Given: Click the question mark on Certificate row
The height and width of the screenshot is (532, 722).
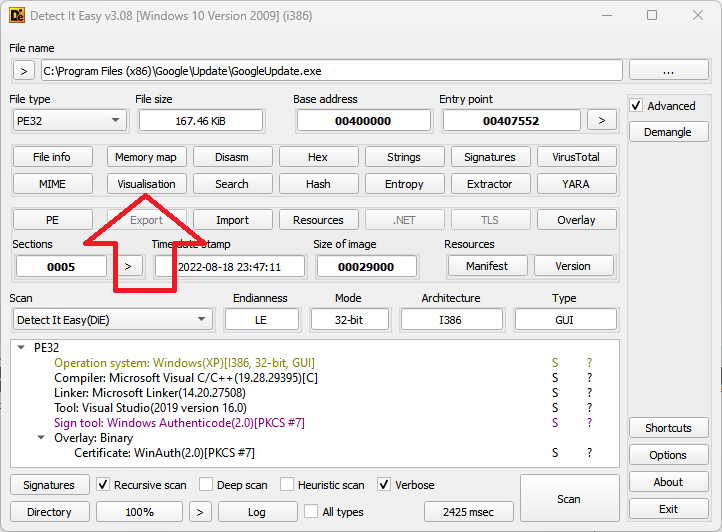Looking at the screenshot, I should pyautogui.click(x=589, y=453).
